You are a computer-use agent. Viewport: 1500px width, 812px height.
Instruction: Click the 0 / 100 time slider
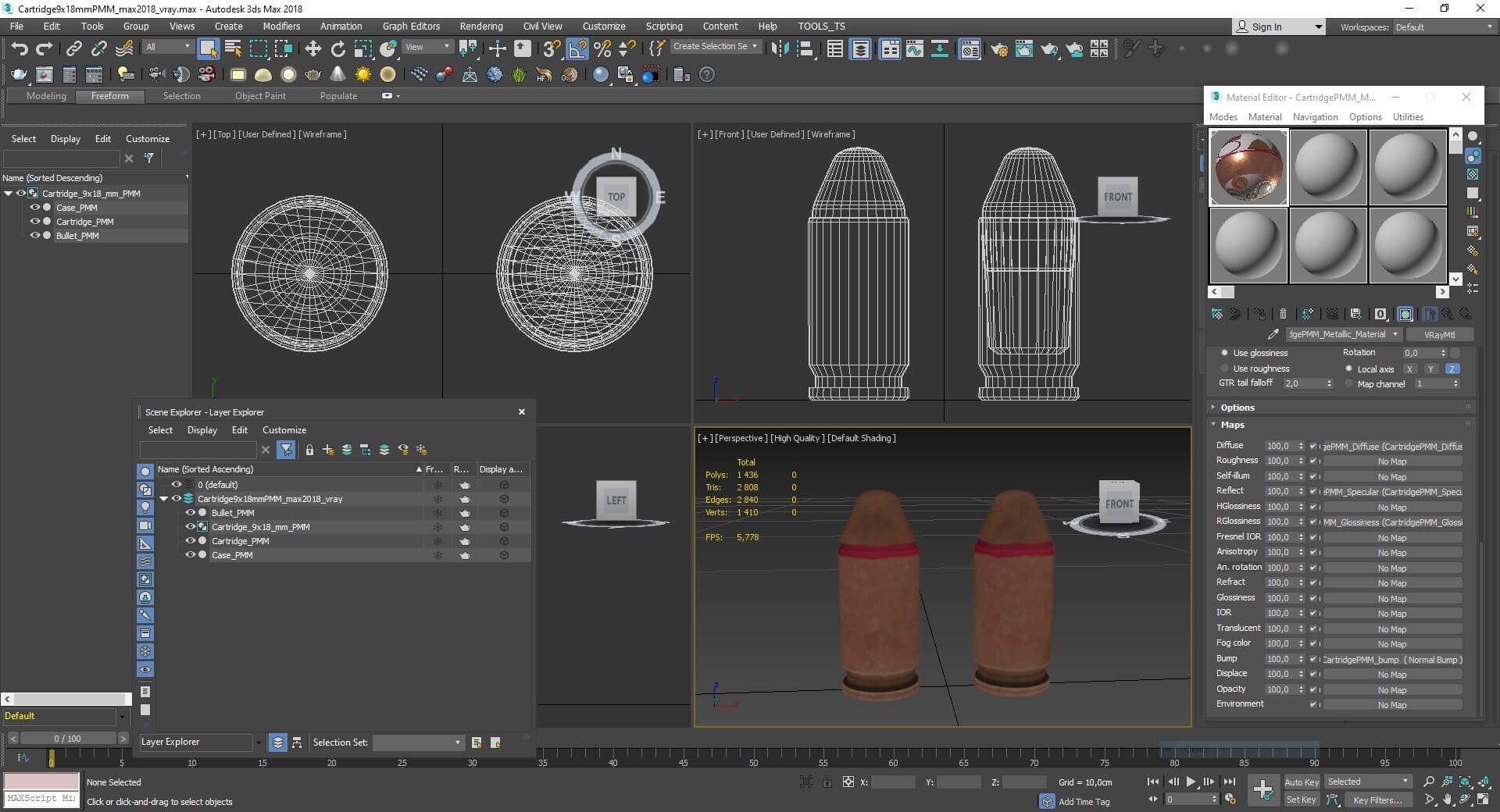click(67, 739)
